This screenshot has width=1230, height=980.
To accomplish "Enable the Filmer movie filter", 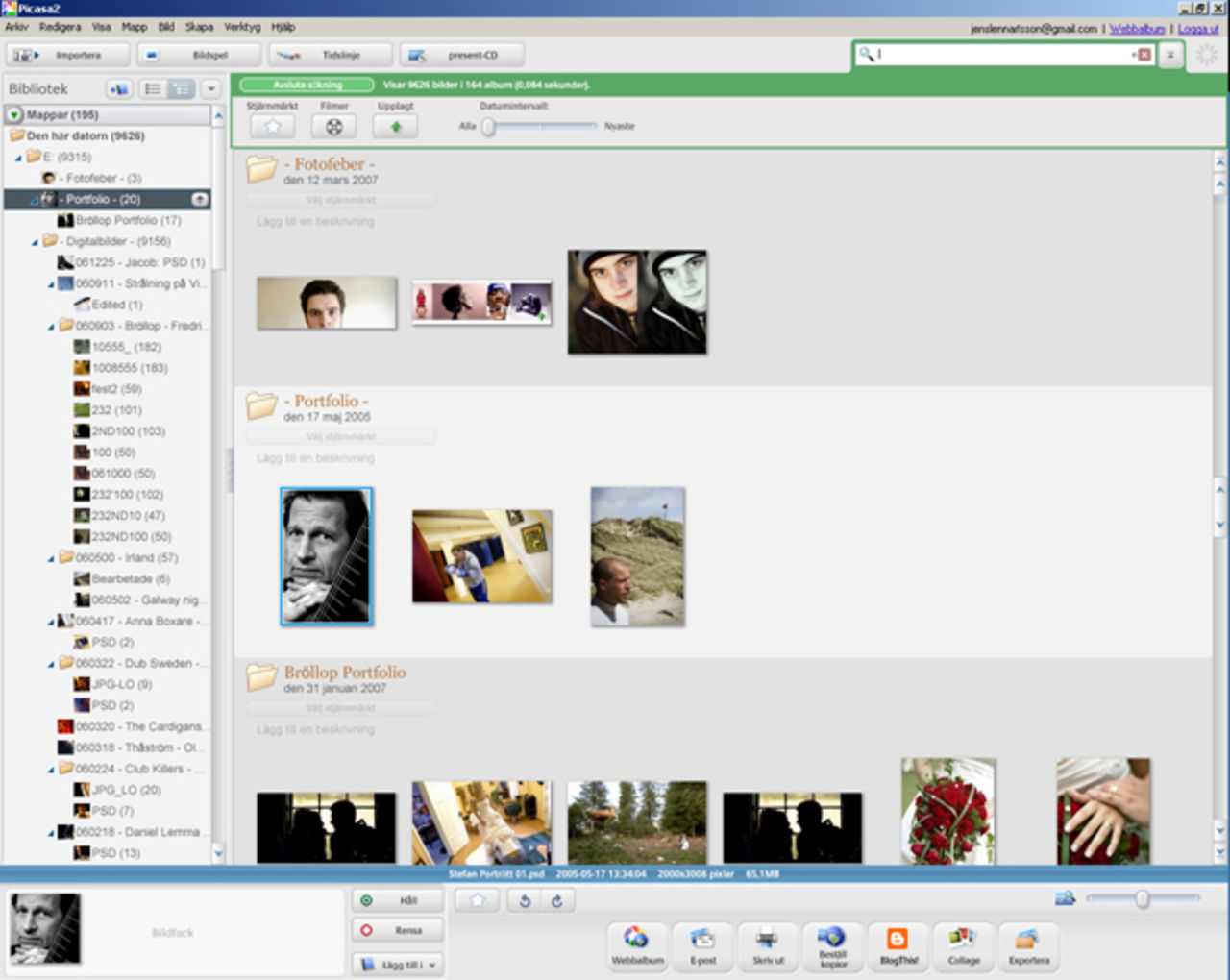I will [x=335, y=125].
